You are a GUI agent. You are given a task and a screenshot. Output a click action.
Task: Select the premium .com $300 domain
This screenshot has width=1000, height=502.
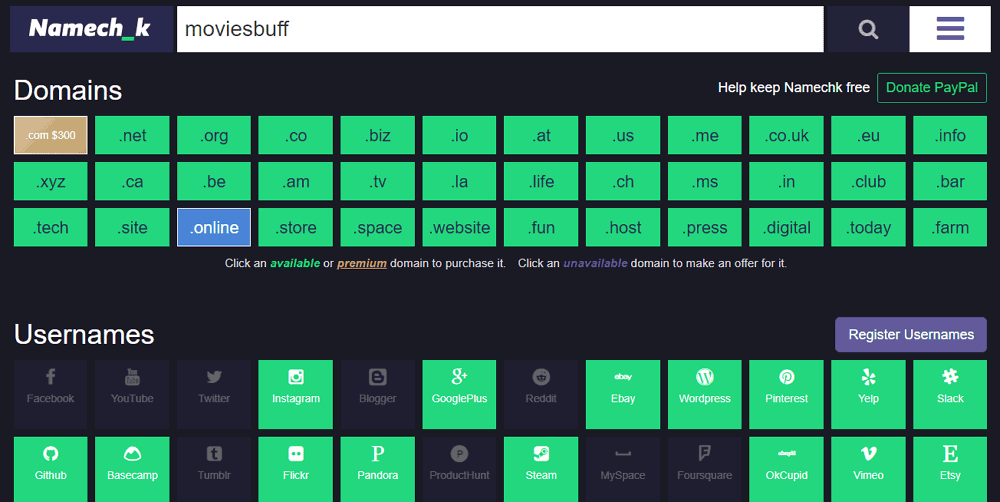coord(51,135)
